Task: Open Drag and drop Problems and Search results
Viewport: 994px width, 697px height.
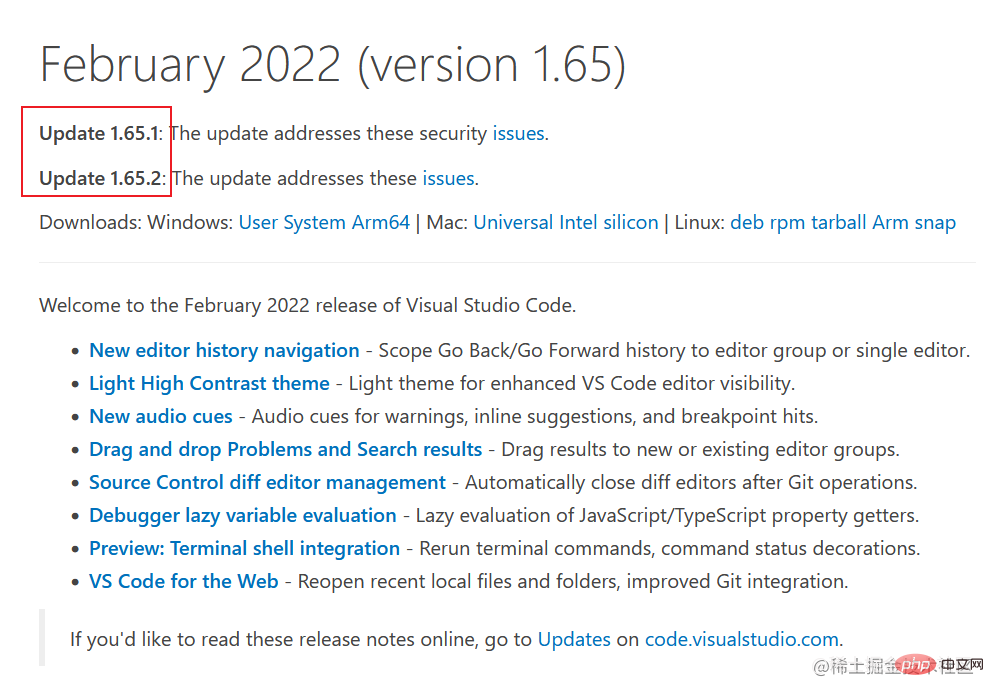Action: point(285,449)
